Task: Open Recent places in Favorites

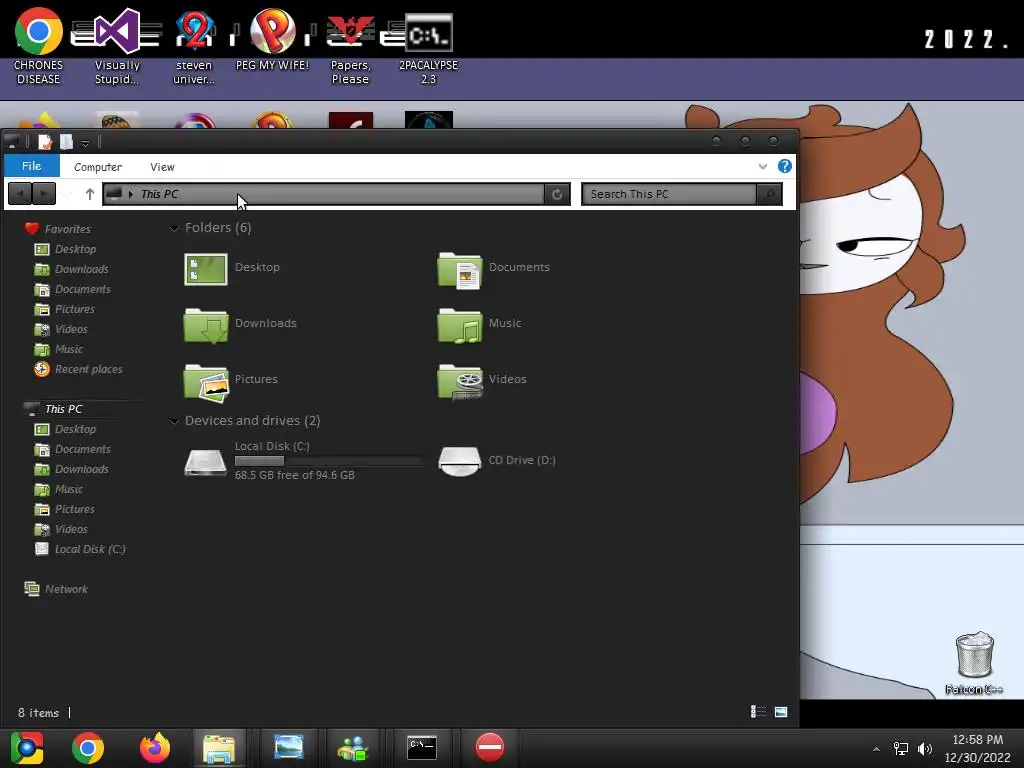Action: [x=89, y=369]
